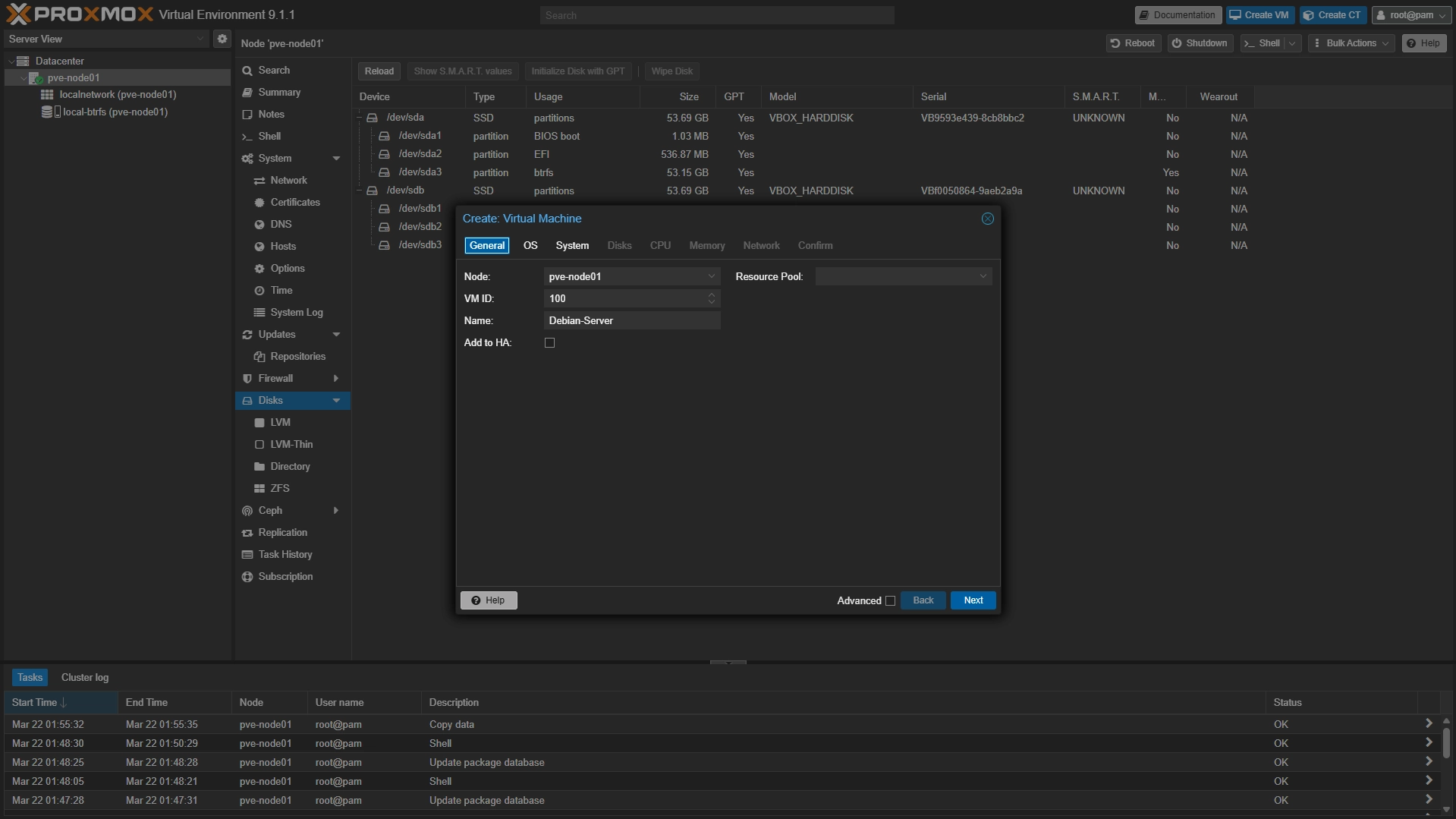1456x819 pixels.
Task: Collapse the Updates menu section
Action: point(336,334)
